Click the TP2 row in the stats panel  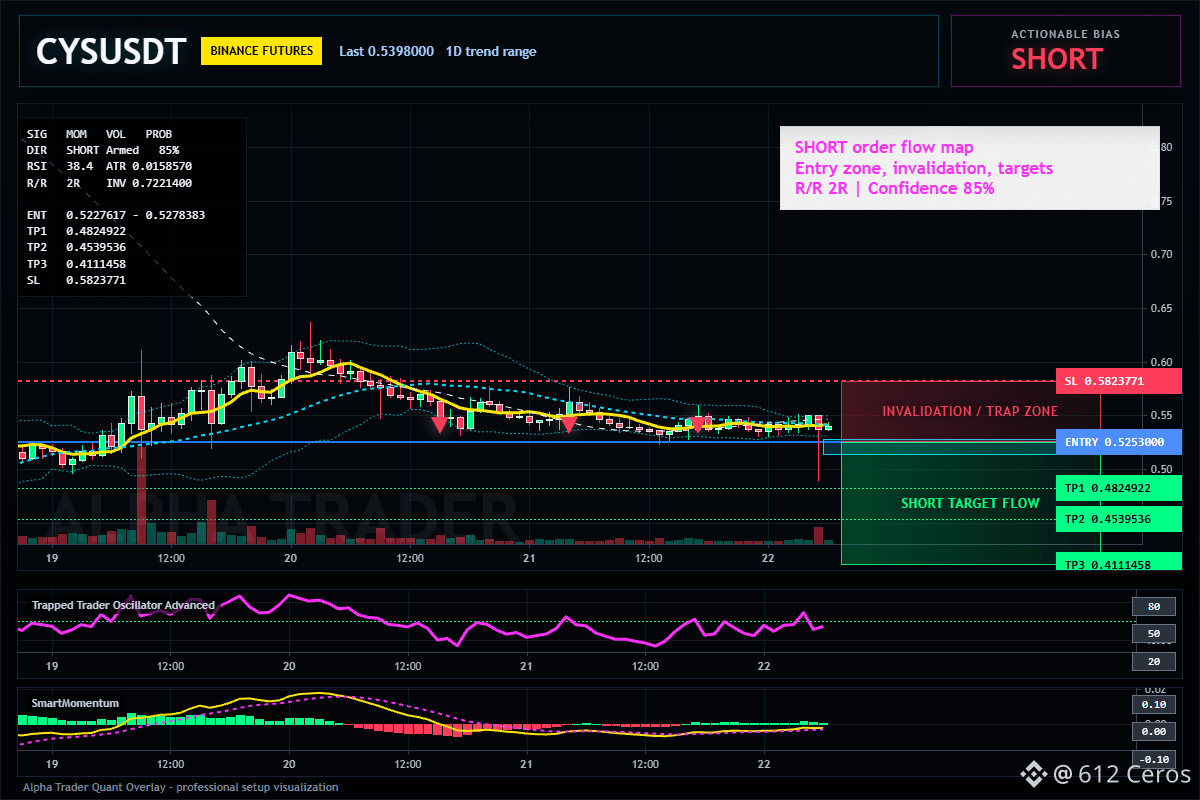[76, 246]
